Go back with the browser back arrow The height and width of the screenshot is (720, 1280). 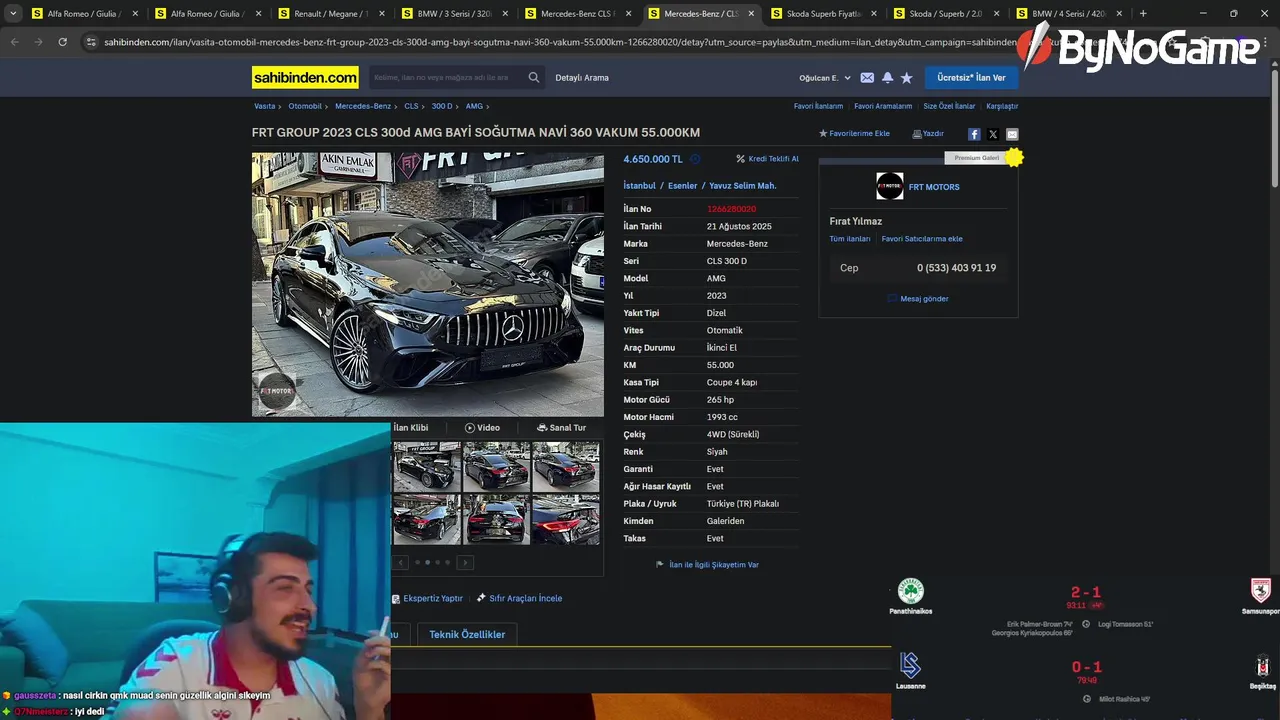(14, 42)
